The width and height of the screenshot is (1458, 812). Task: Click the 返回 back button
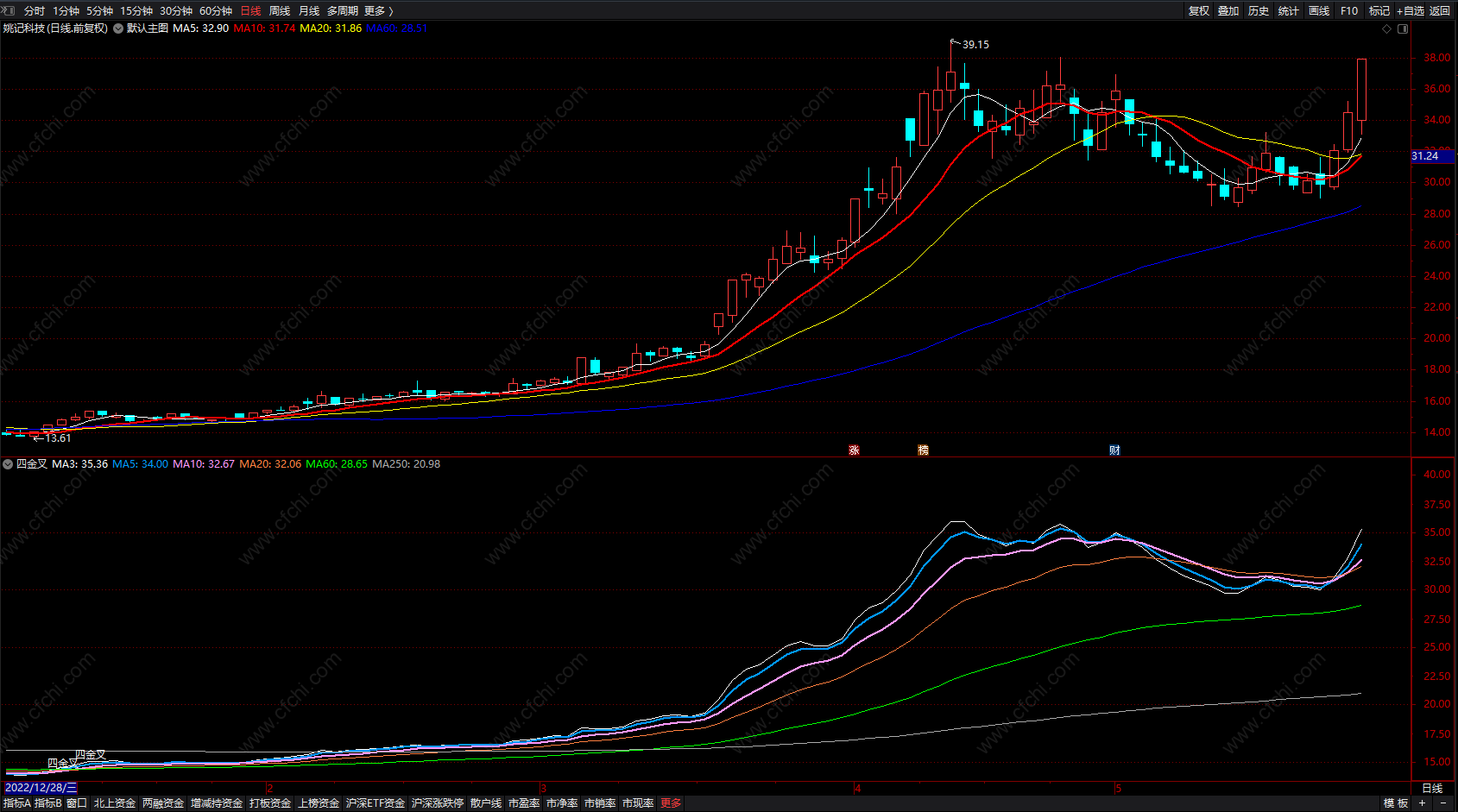click(1440, 11)
